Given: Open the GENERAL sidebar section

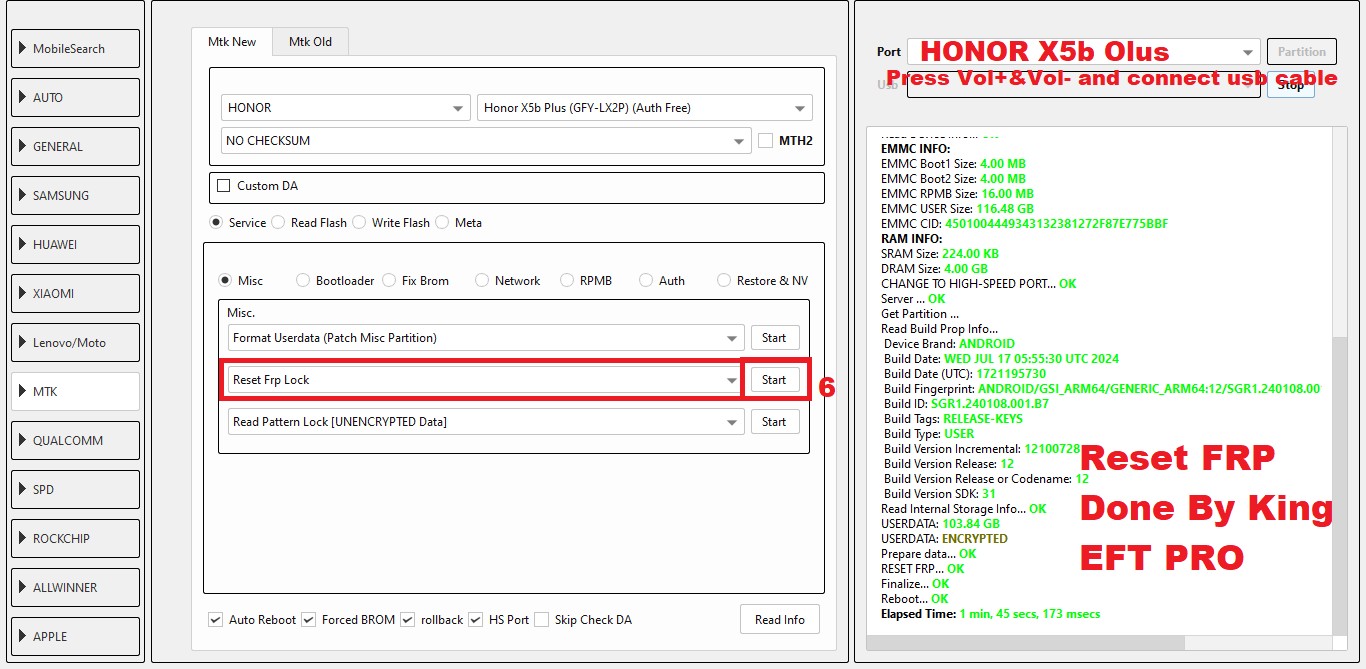Looking at the screenshot, I should click(x=76, y=147).
